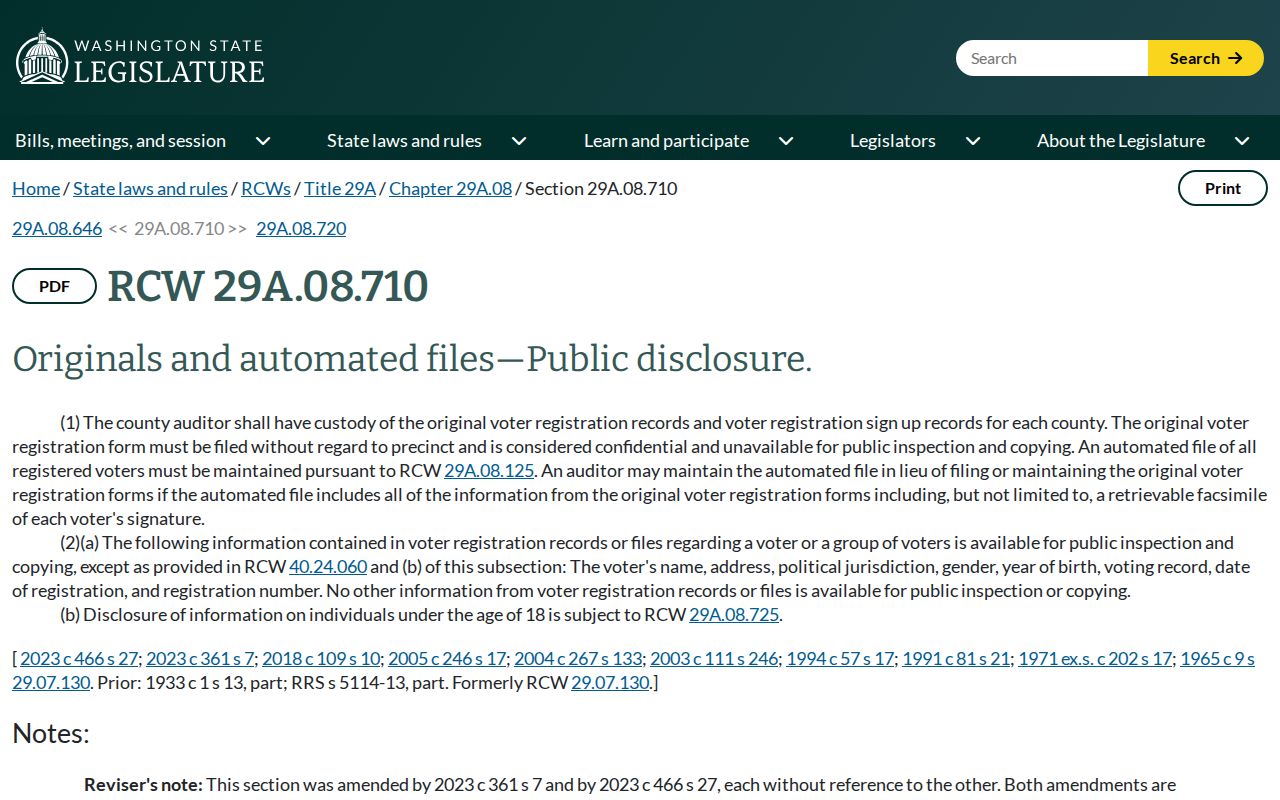Screen dimensions: 1280x800
Task: Open the RCW 29A.08.125 link
Action: pyautogui.click(x=489, y=470)
